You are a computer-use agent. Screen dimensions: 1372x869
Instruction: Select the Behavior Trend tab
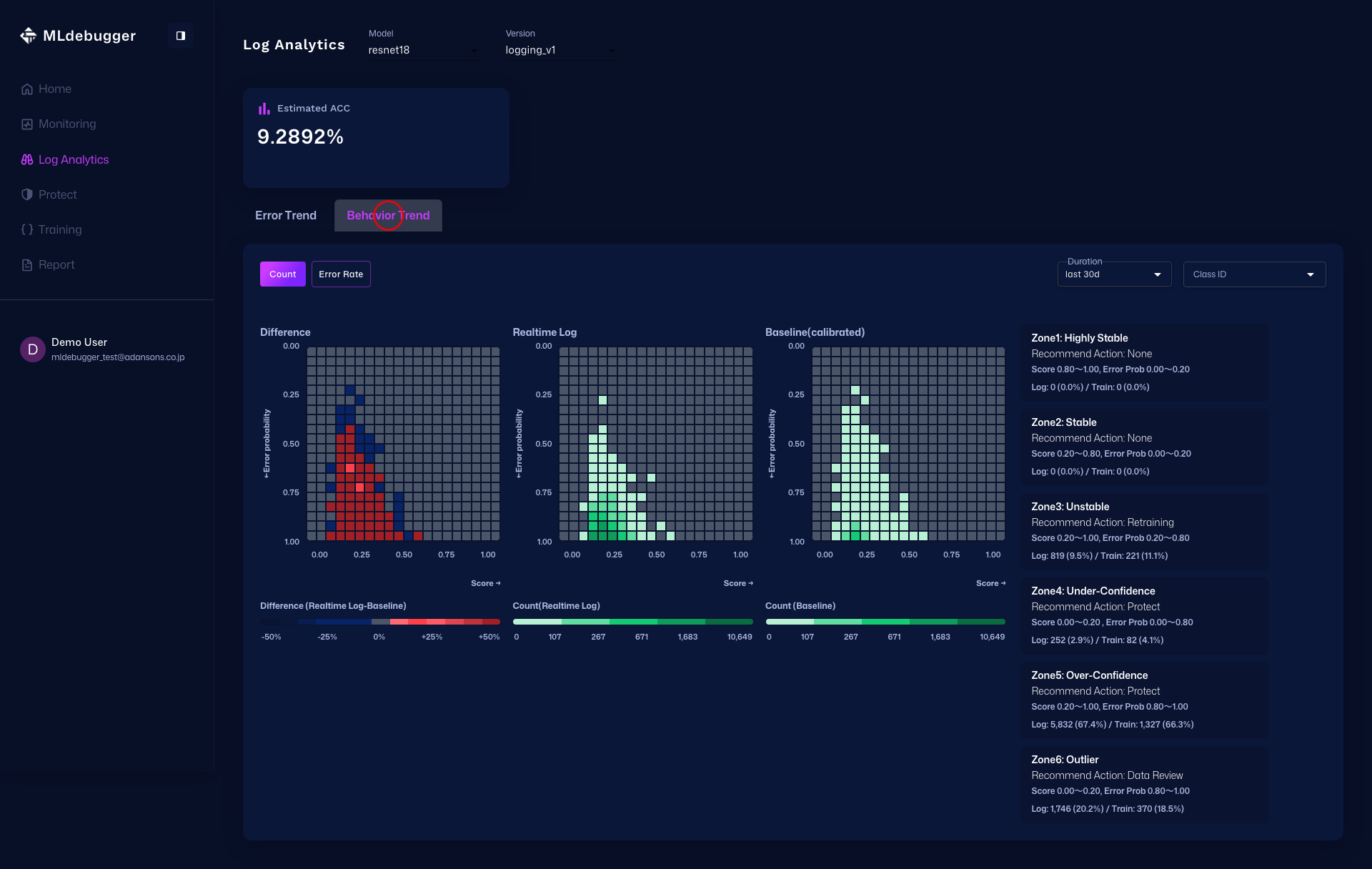388,215
